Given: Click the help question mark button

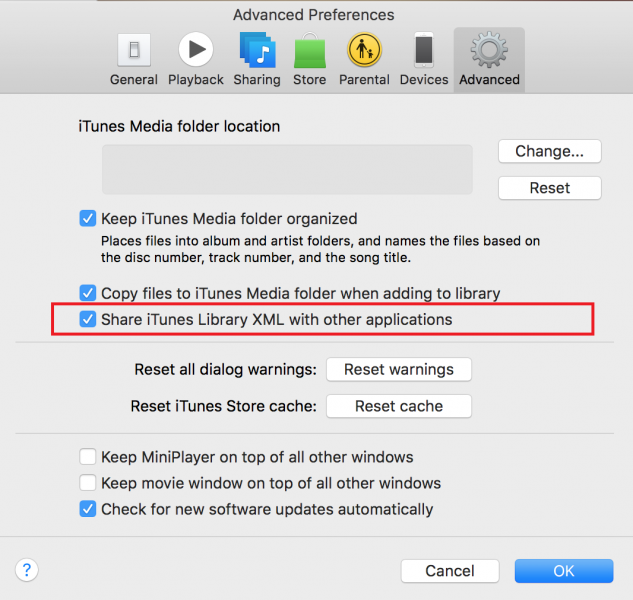Looking at the screenshot, I should coord(27,570).
